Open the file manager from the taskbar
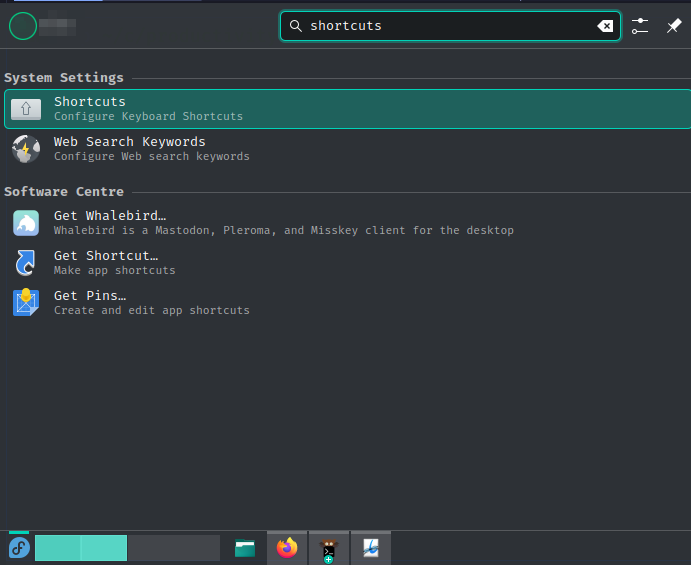This screenshot has height=565, width=691. pos(245,548)
